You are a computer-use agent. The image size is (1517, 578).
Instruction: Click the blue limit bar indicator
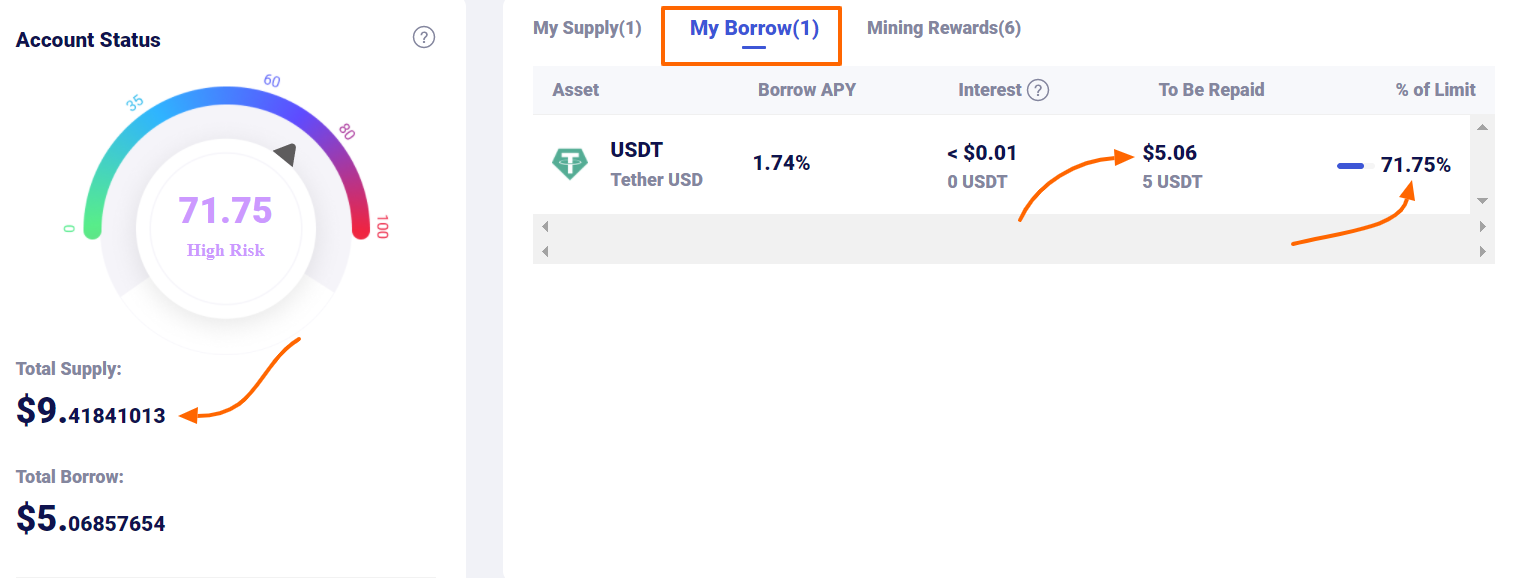(x=1350, y=165)
